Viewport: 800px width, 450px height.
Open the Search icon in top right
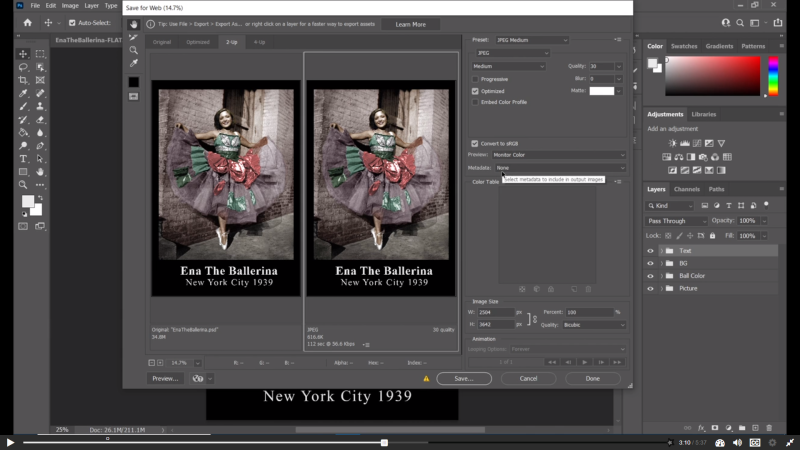[740, 22]
